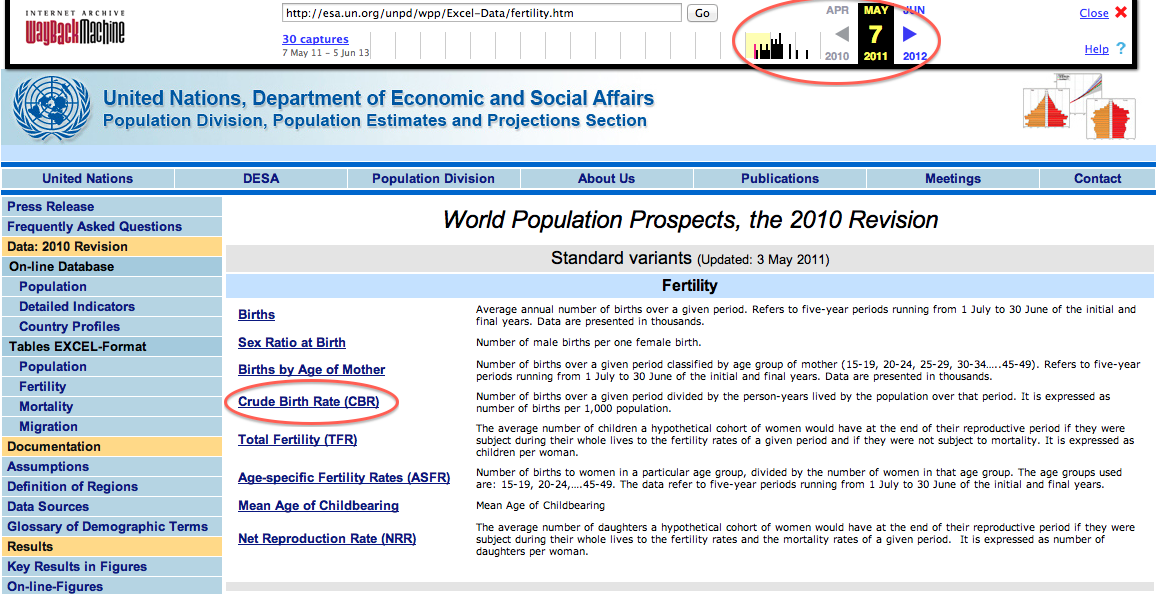Image resolution: width=1157 pixels, height=594 pixels.
Task: Open Mortality in sidebar
Action: 46,407
